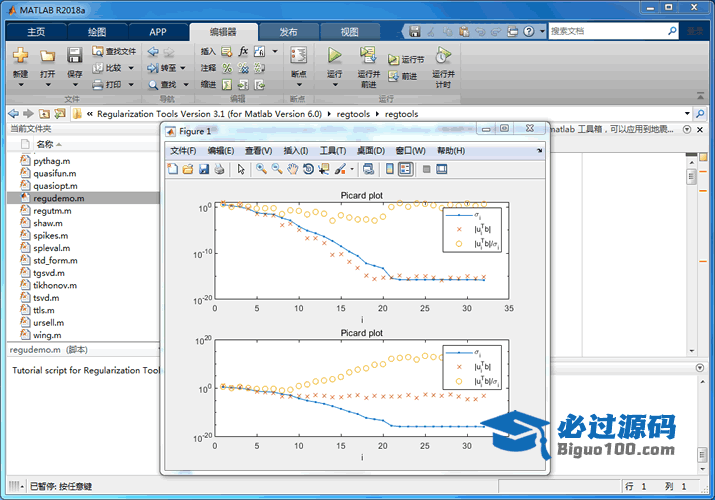715x500 pixels.
Task: Click the percent comment icon
Action: 227,68
